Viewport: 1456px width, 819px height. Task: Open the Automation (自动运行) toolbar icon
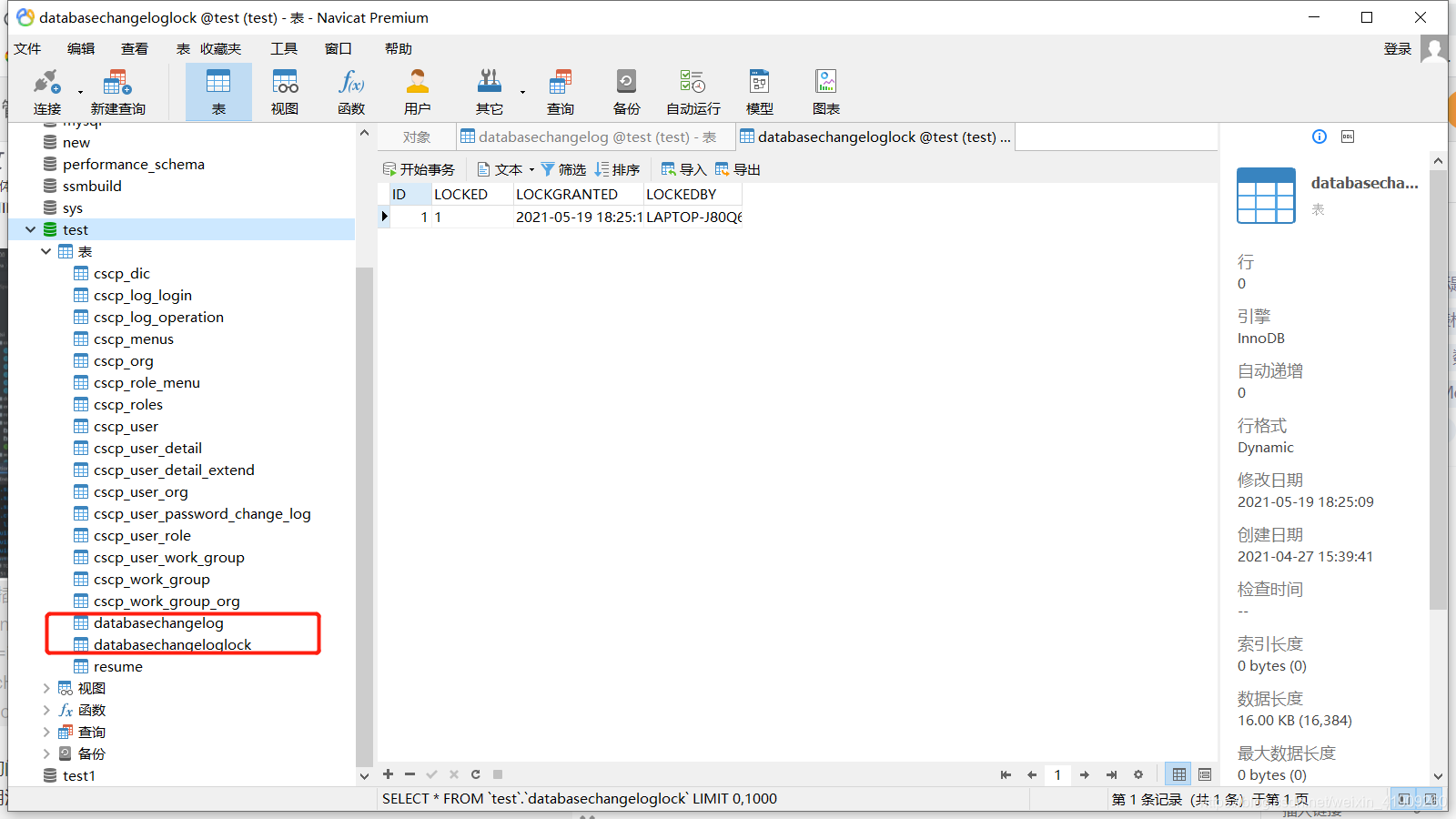click(x=693, y=92)
